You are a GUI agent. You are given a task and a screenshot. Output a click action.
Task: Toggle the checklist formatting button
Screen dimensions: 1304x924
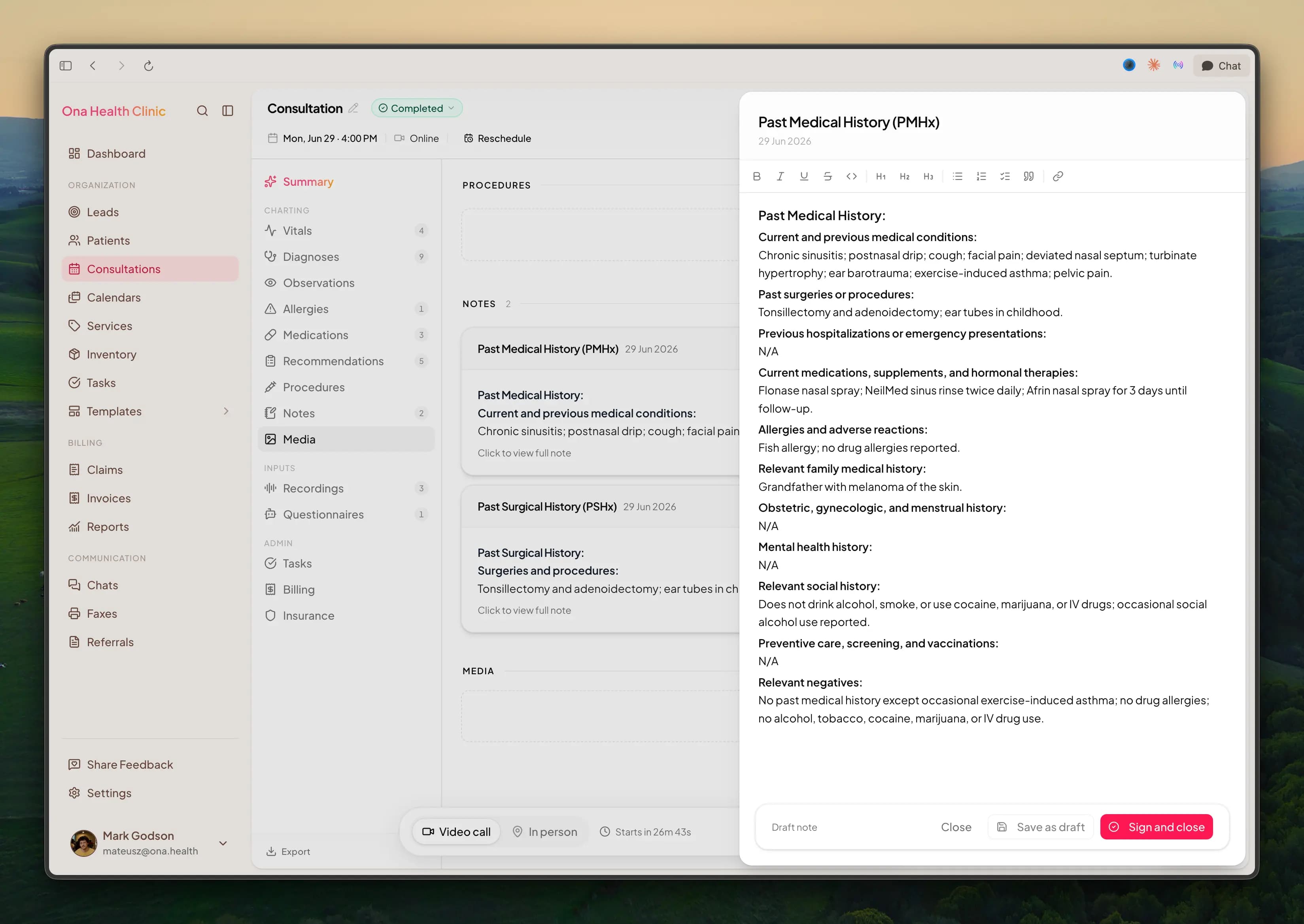click(x=1005, y=176)
